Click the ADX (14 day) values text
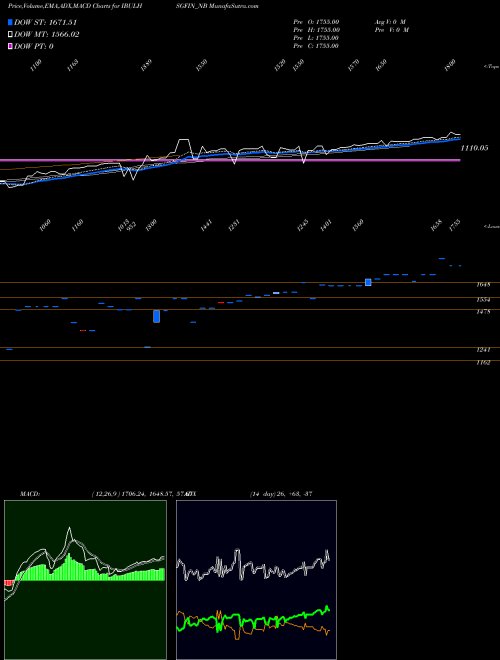This screenshot has height=660, width=500. point(281,494)
